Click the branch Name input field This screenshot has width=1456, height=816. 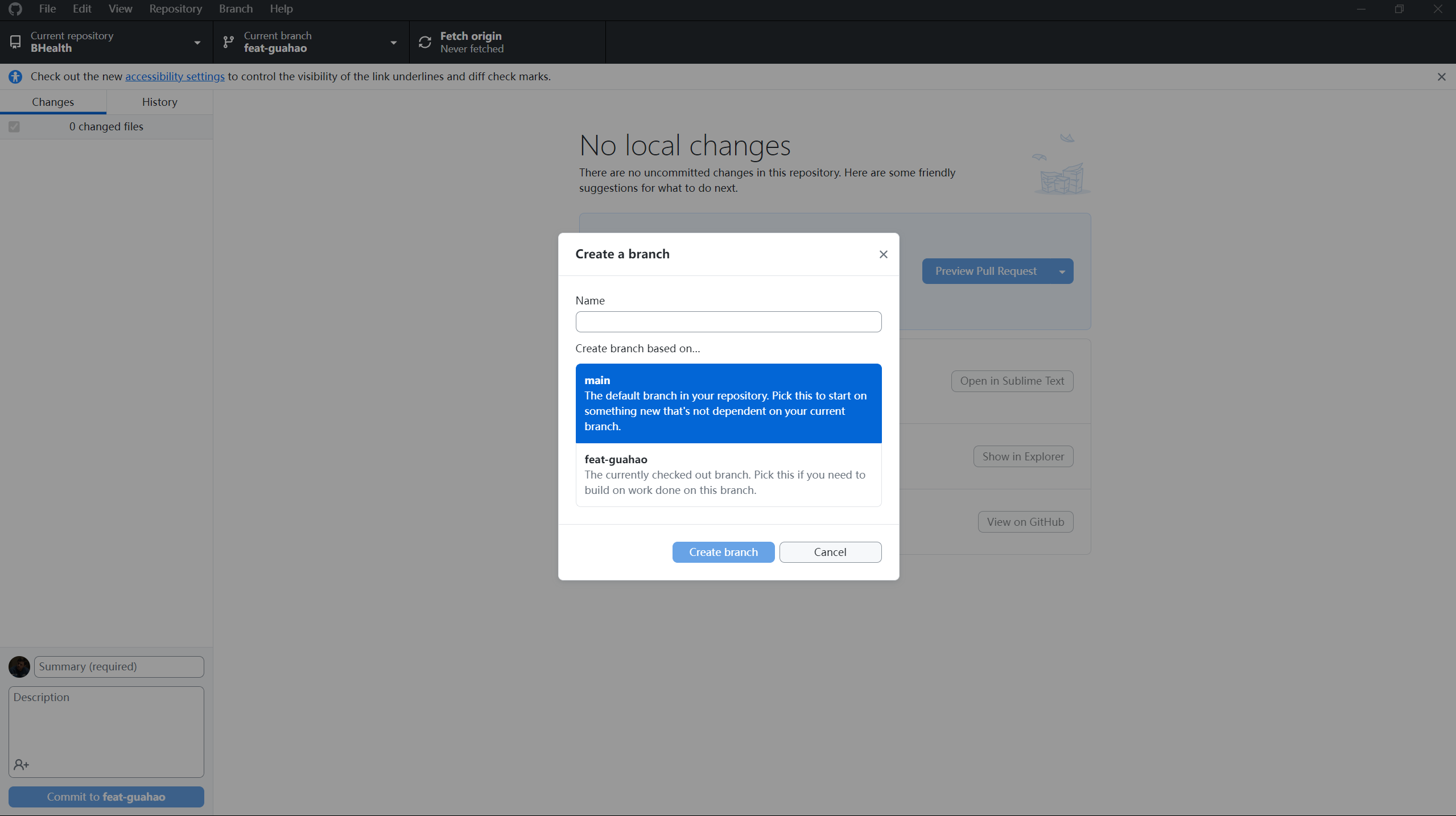(728, 322)
